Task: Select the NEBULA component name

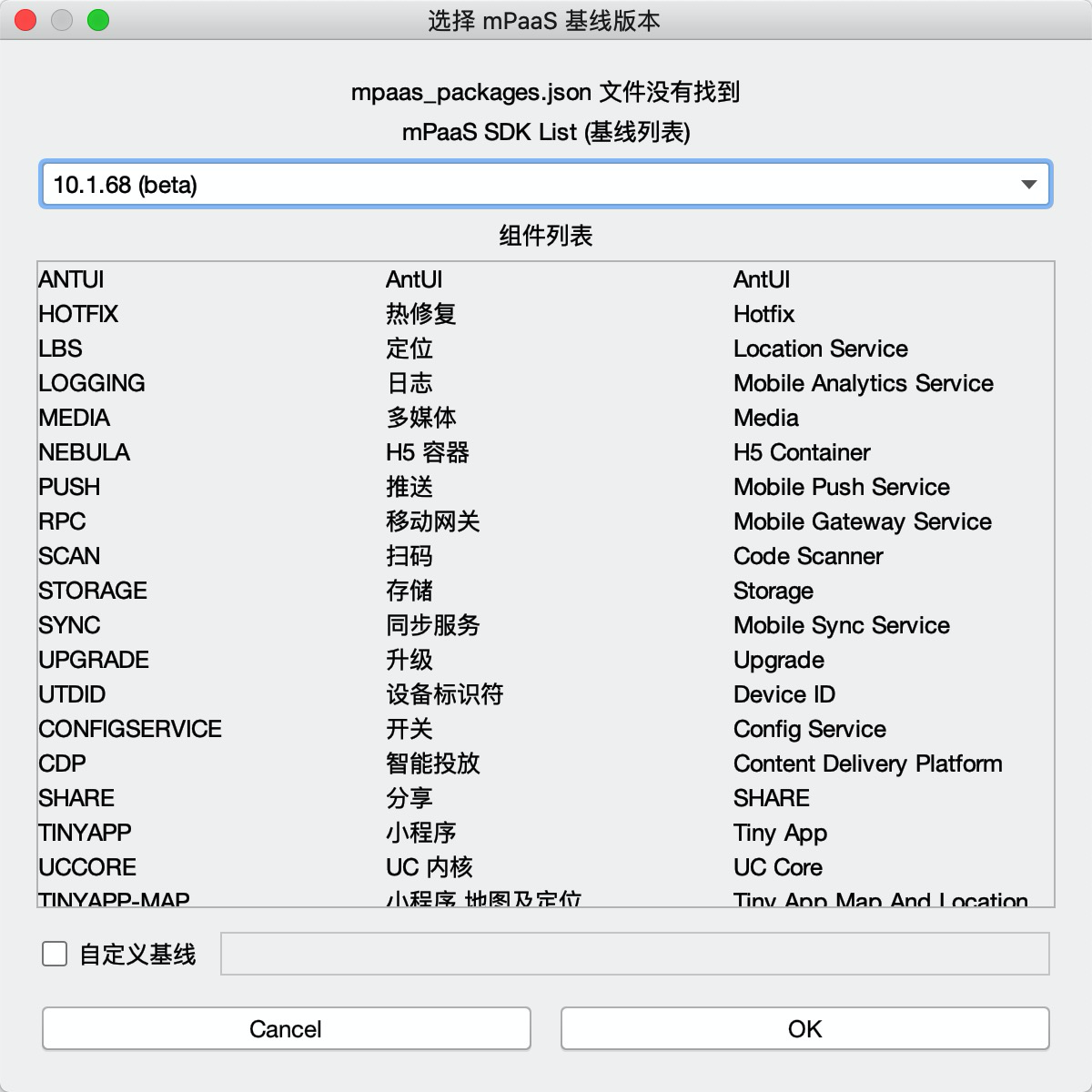Action: tap(84, 452)
